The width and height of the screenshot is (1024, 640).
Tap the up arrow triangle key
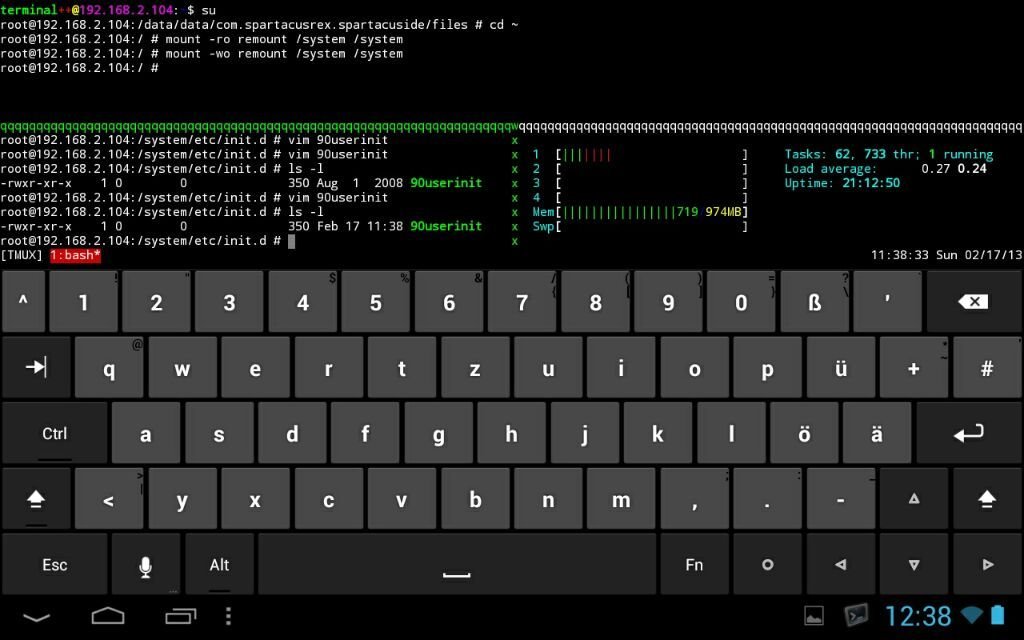(x=914, y=499)
